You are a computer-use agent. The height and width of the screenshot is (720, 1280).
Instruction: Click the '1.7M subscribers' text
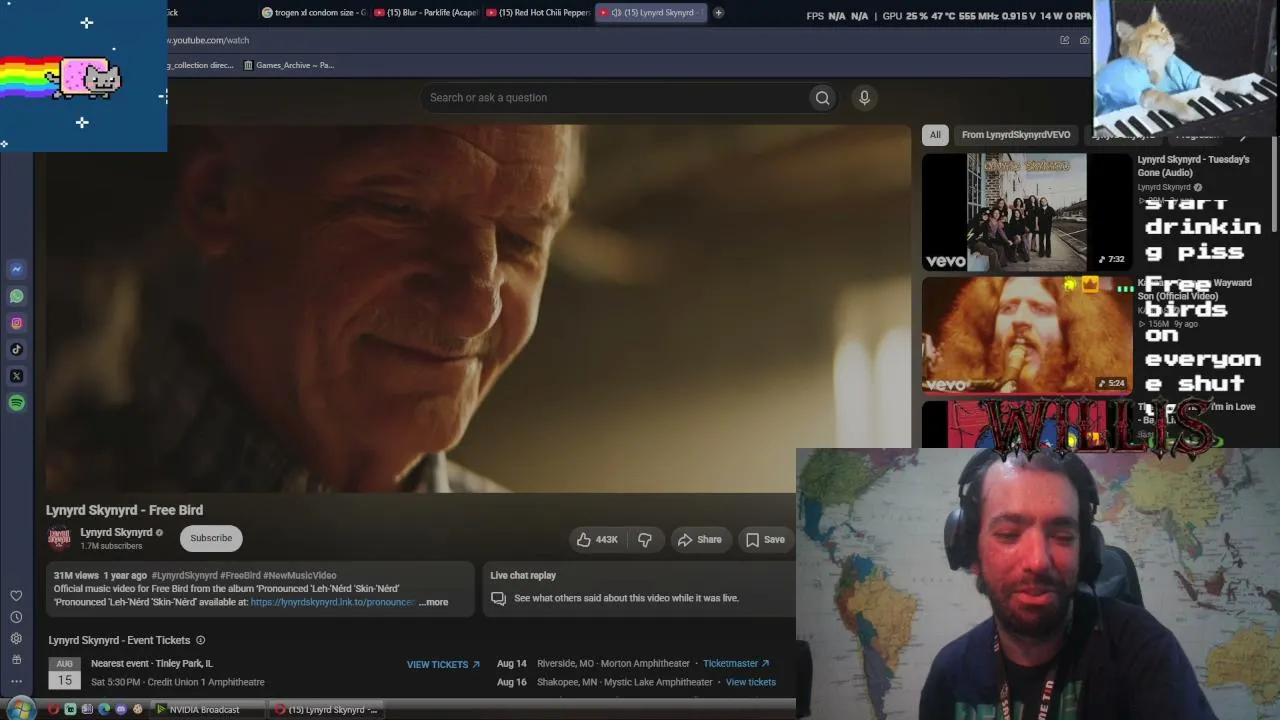111,546
